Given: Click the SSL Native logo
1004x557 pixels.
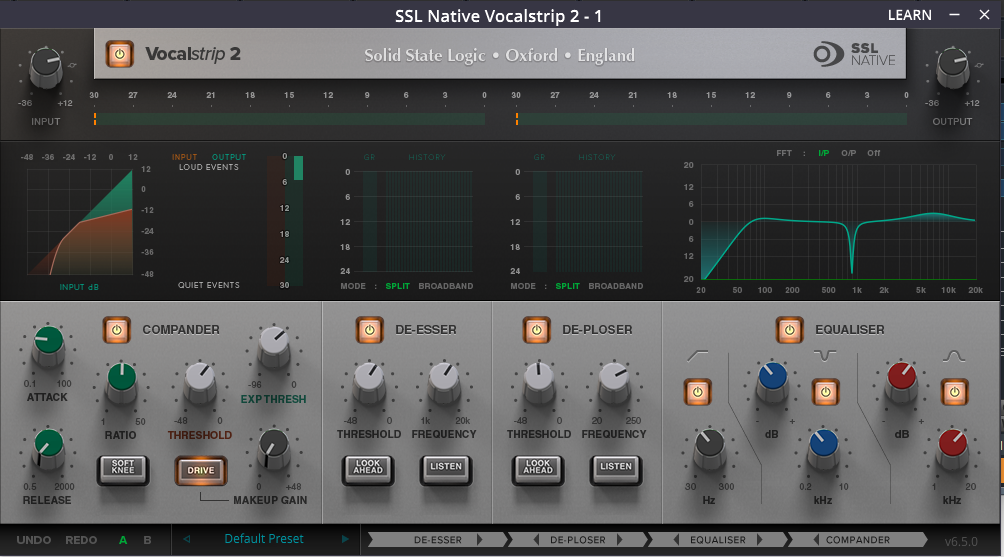Looking at the screenshot, I should [854, 54].
